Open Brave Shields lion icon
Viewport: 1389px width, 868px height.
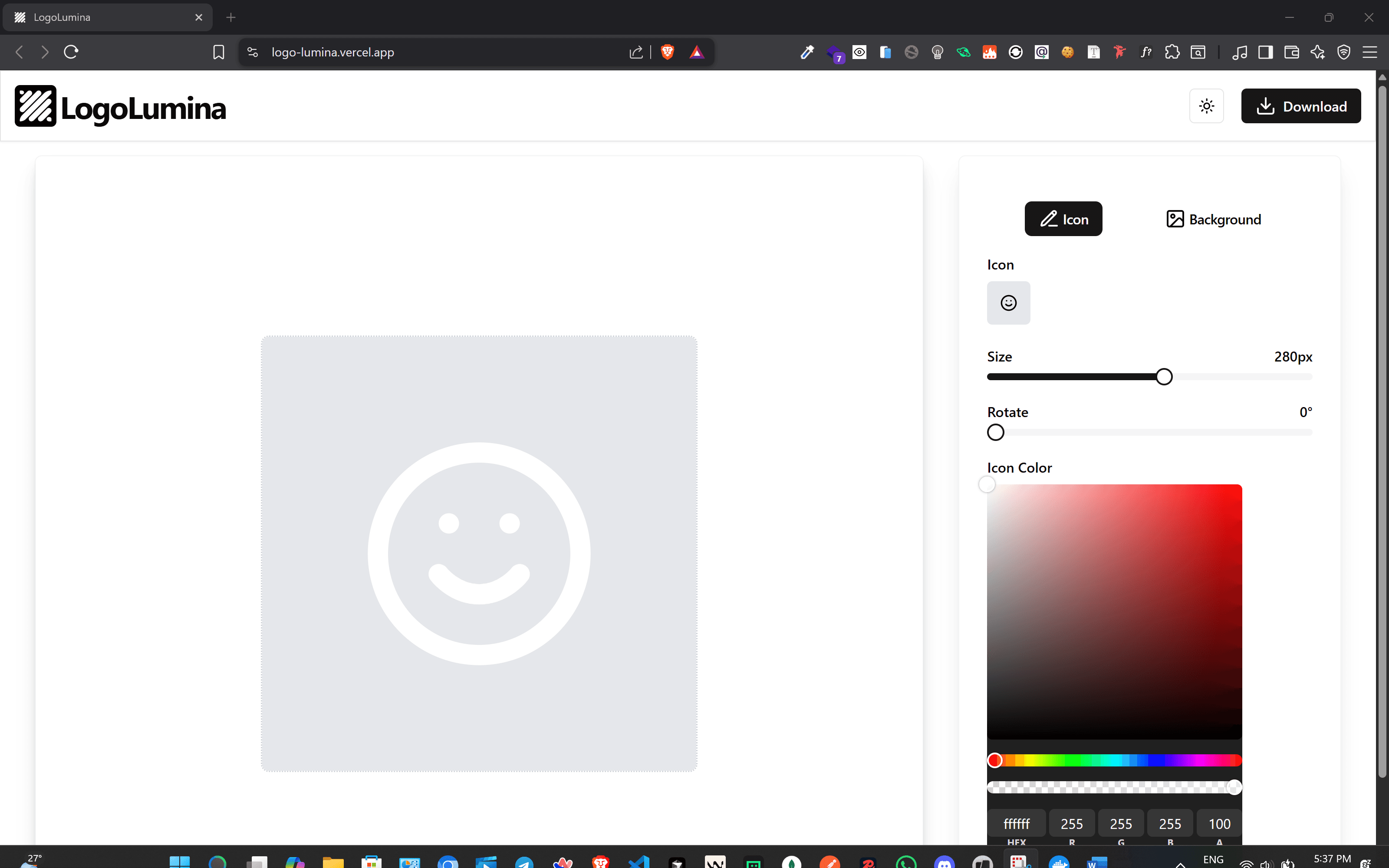coord(668,52)
